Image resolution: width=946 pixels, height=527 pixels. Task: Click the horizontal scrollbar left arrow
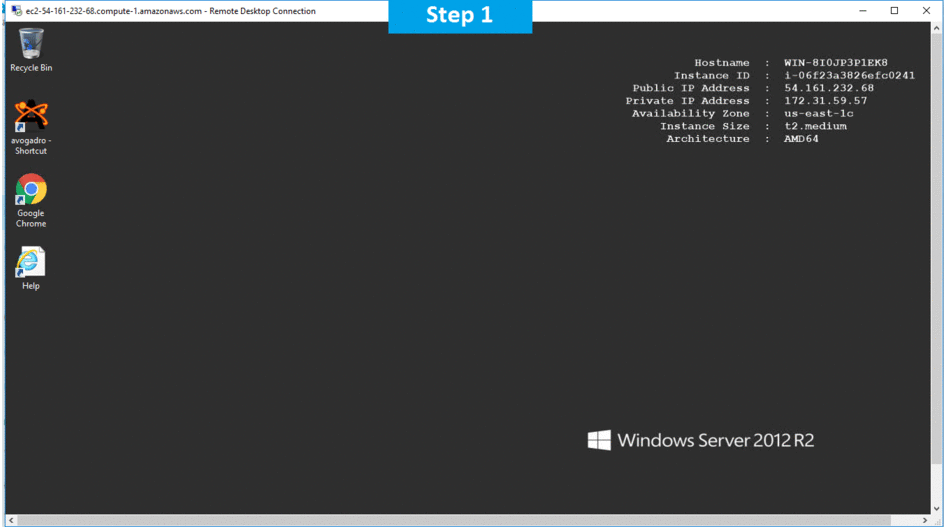[x=12, y=520]
